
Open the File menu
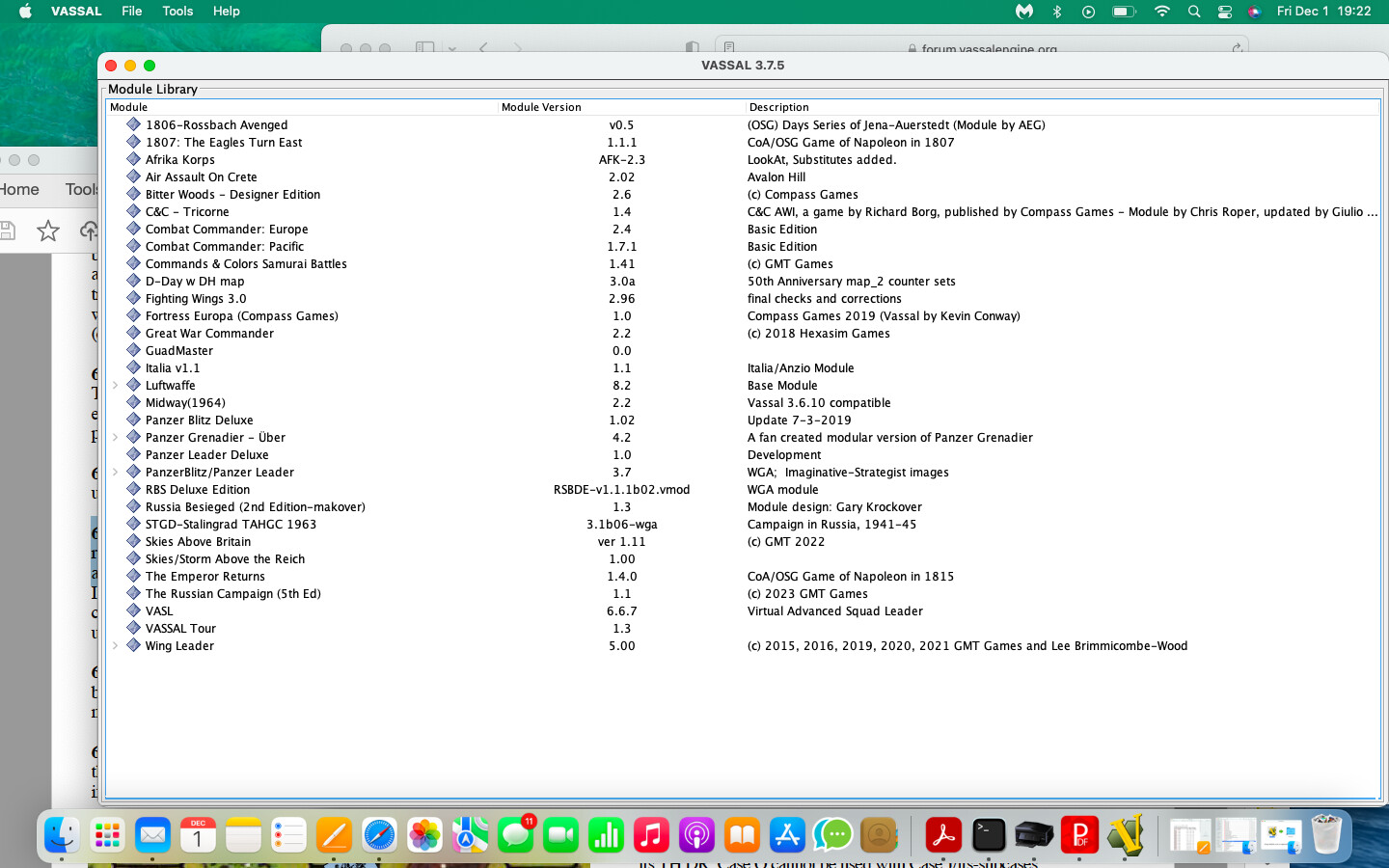[132, 12]
